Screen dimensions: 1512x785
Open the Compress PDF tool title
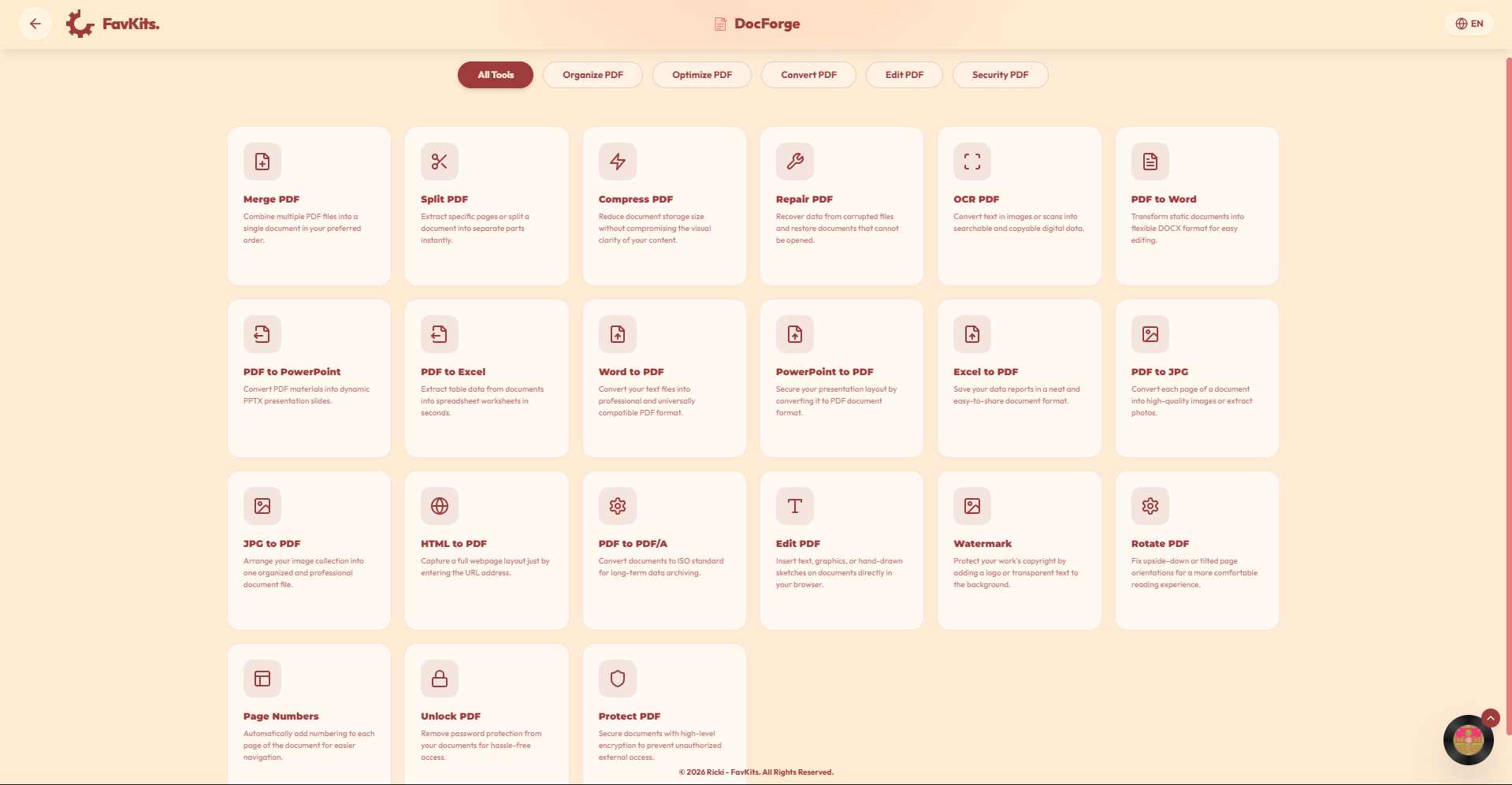(636, 199)
